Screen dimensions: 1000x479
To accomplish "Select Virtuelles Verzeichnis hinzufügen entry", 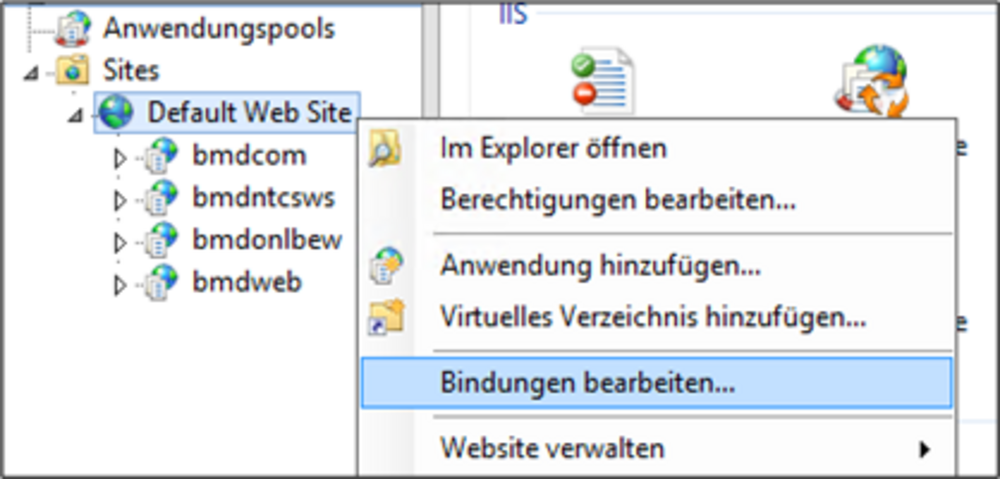I will pyautogui.click(x=652, y=318).
